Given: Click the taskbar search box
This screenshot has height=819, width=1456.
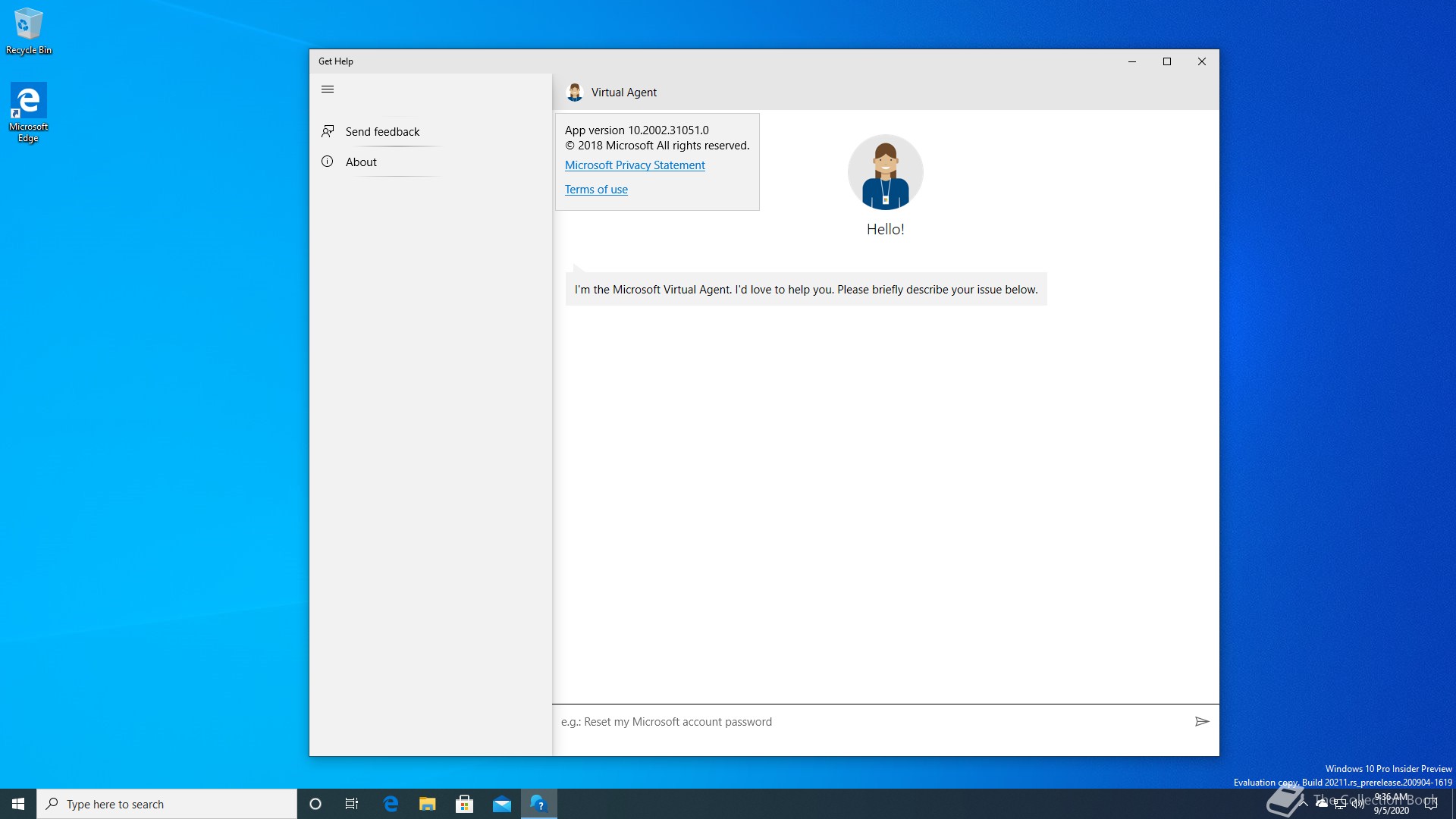Looking at the screenshot, I should 167,804.
